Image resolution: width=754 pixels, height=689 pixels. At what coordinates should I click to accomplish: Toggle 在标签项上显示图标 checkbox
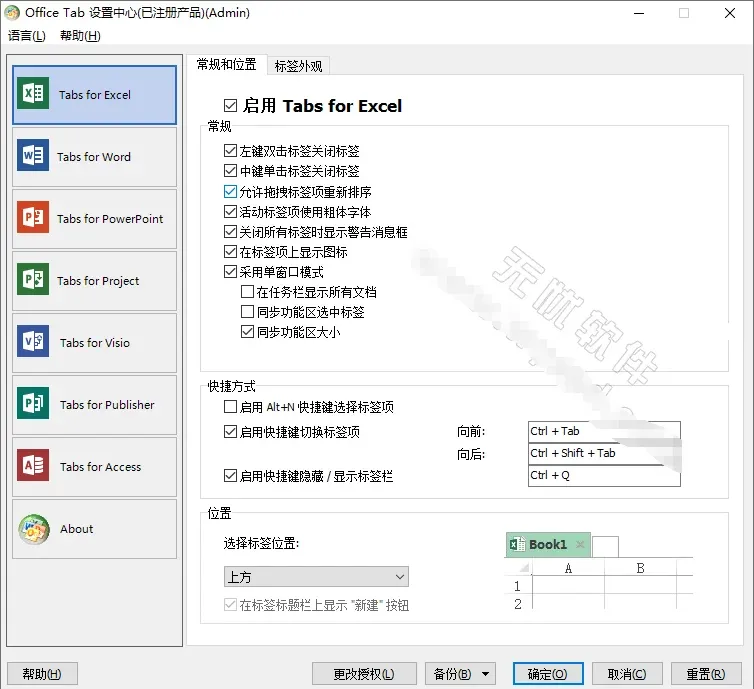point(230,251)
